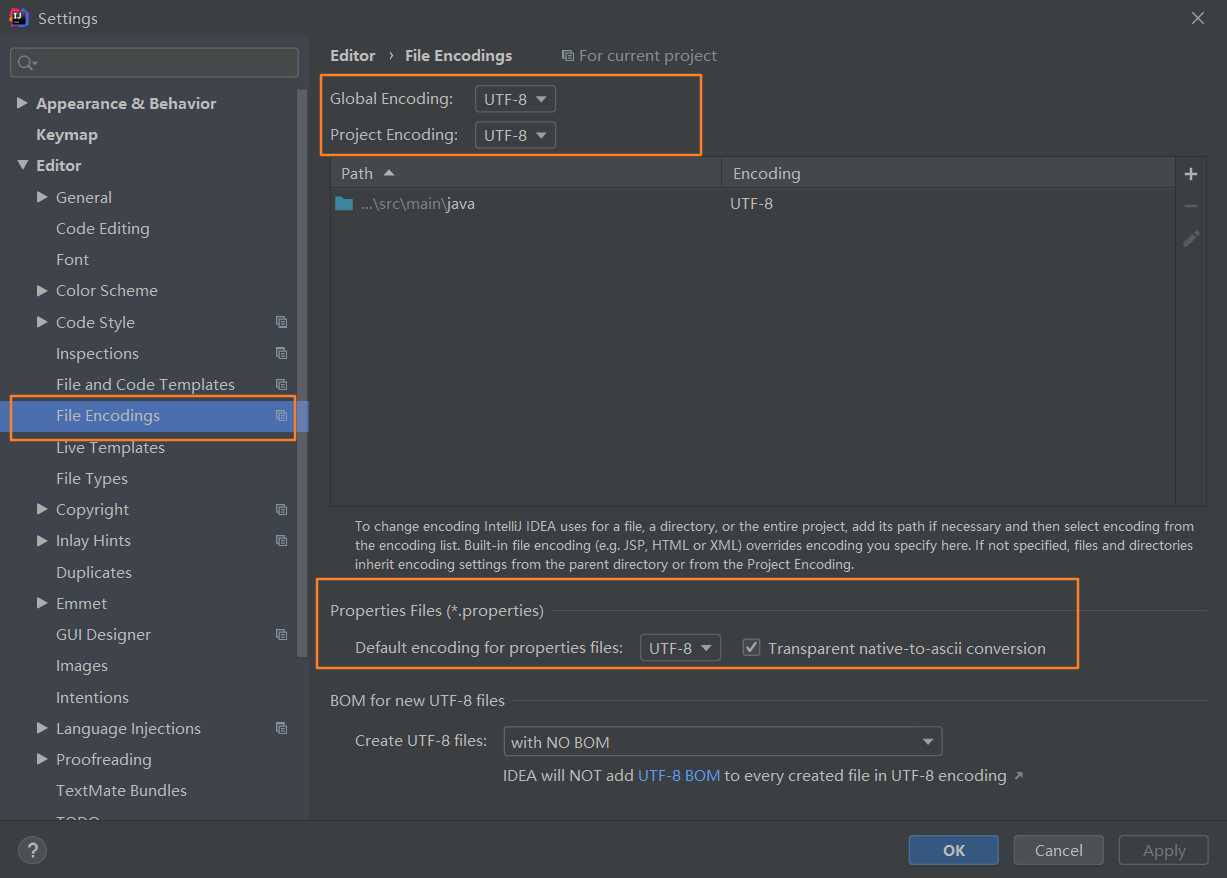Open the Global Encoding dropdown

point(515,99)
